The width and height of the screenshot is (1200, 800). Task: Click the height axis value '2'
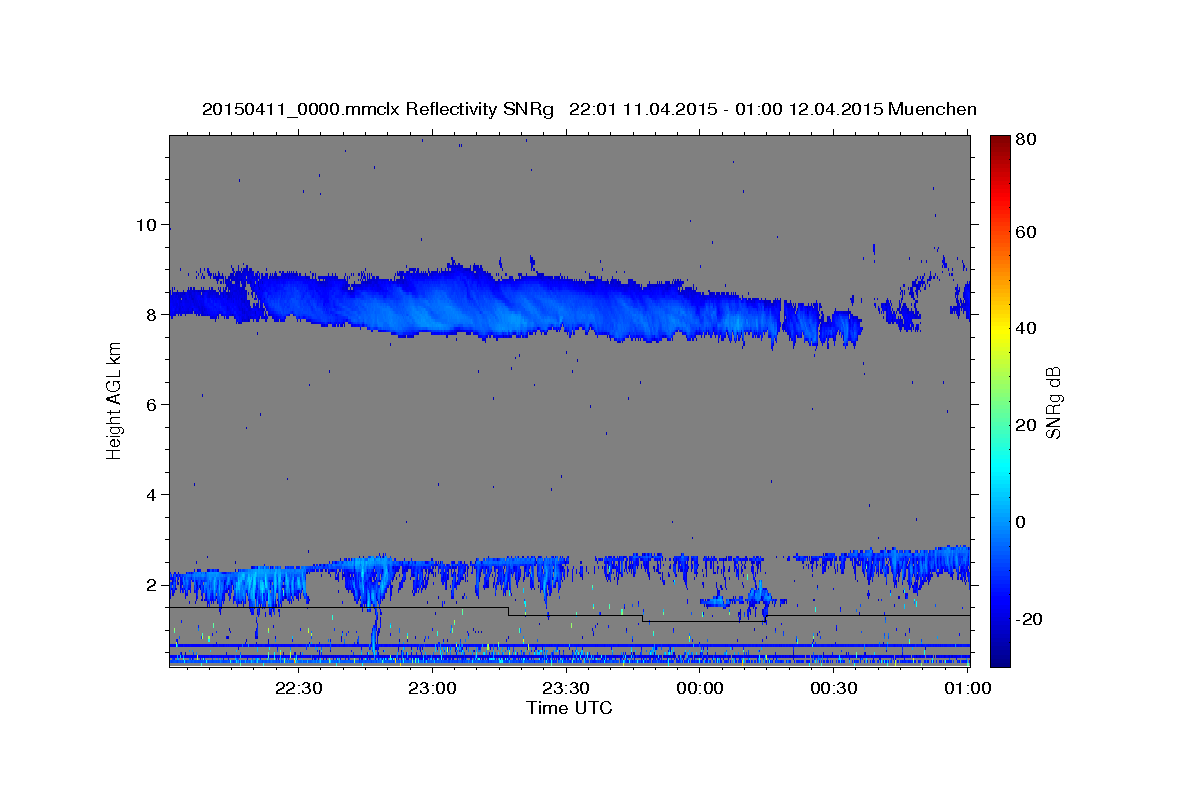click(x=153, y=584)
